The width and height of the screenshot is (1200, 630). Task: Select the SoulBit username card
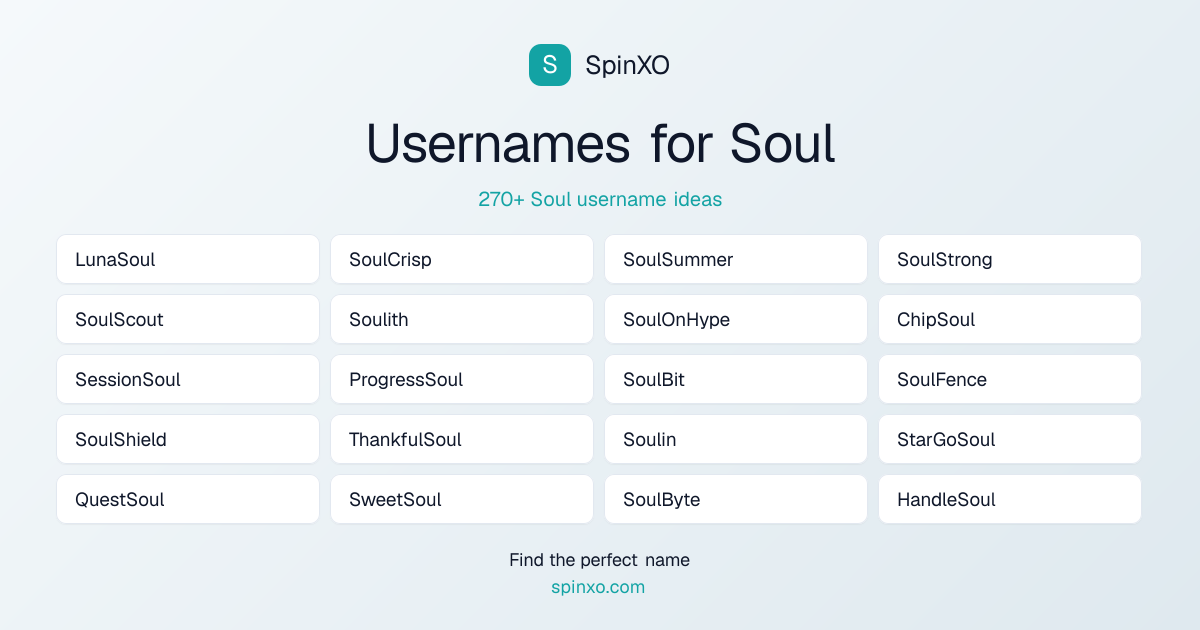pyautogui.click(x=736, y=379)
